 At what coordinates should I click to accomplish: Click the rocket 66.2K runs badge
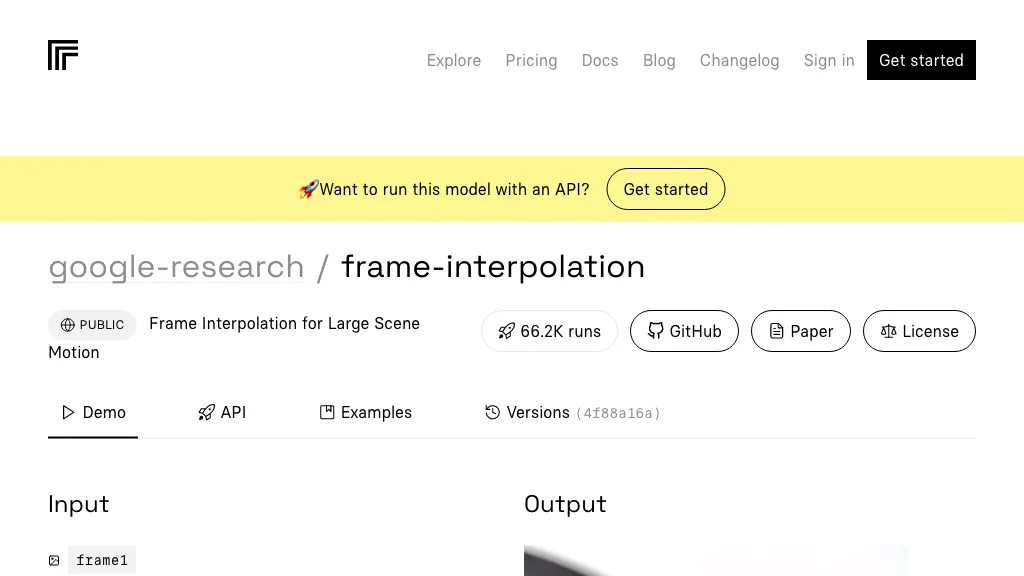tap(549, 331)
